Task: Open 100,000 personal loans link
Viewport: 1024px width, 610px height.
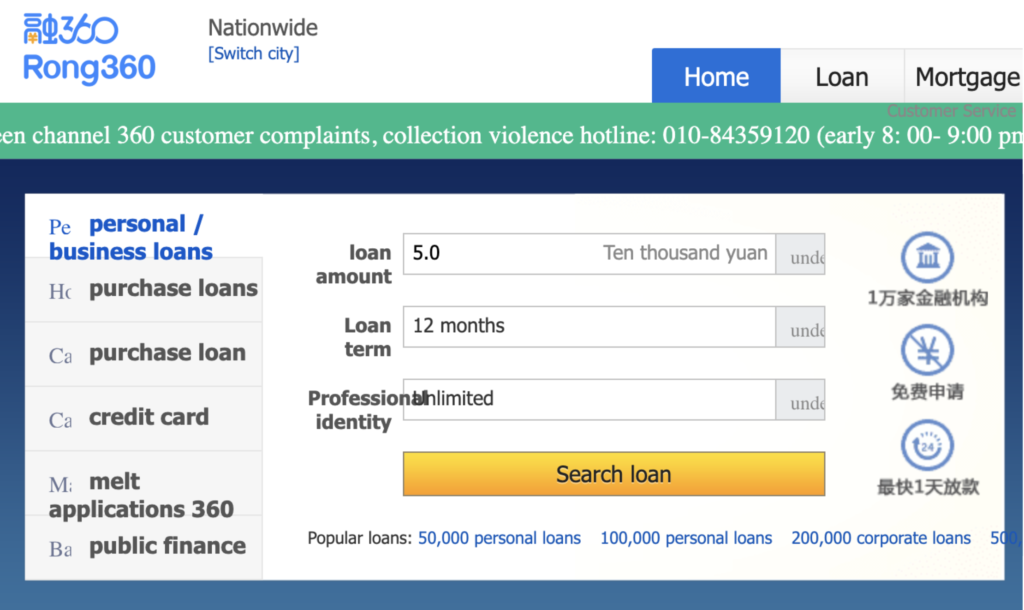Action: pos(686,538)
